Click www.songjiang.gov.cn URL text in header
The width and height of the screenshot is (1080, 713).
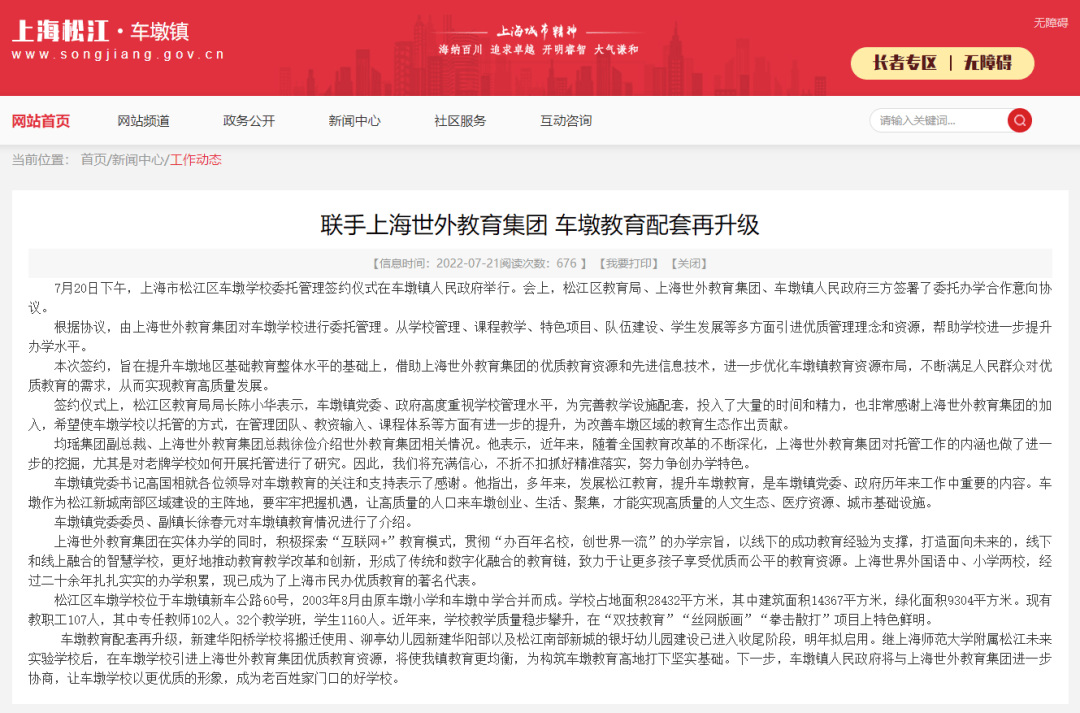coord(118,54)
